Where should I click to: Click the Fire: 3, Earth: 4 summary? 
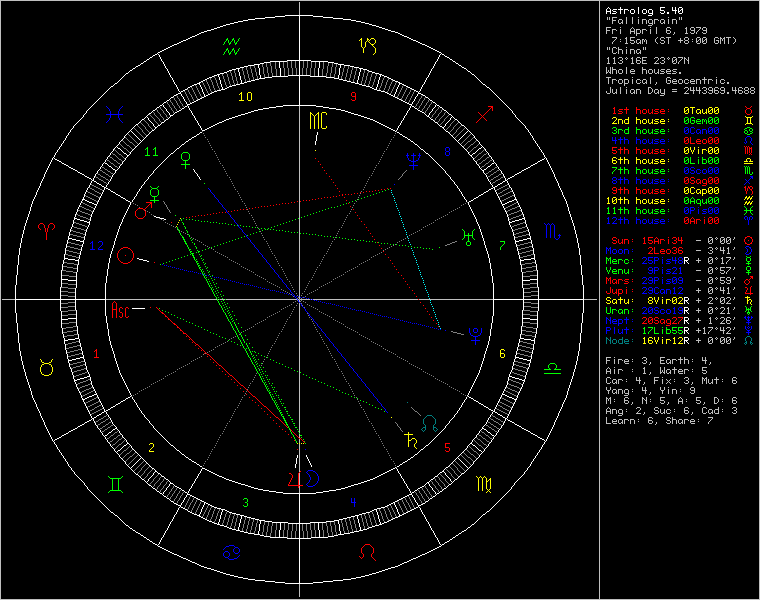[x=659, y=361]
